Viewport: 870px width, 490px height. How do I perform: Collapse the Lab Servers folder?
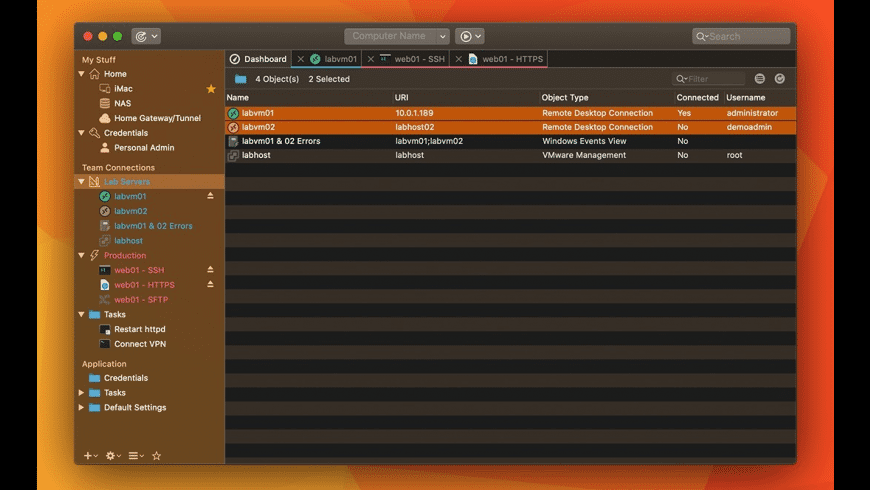tap(82, 181)
